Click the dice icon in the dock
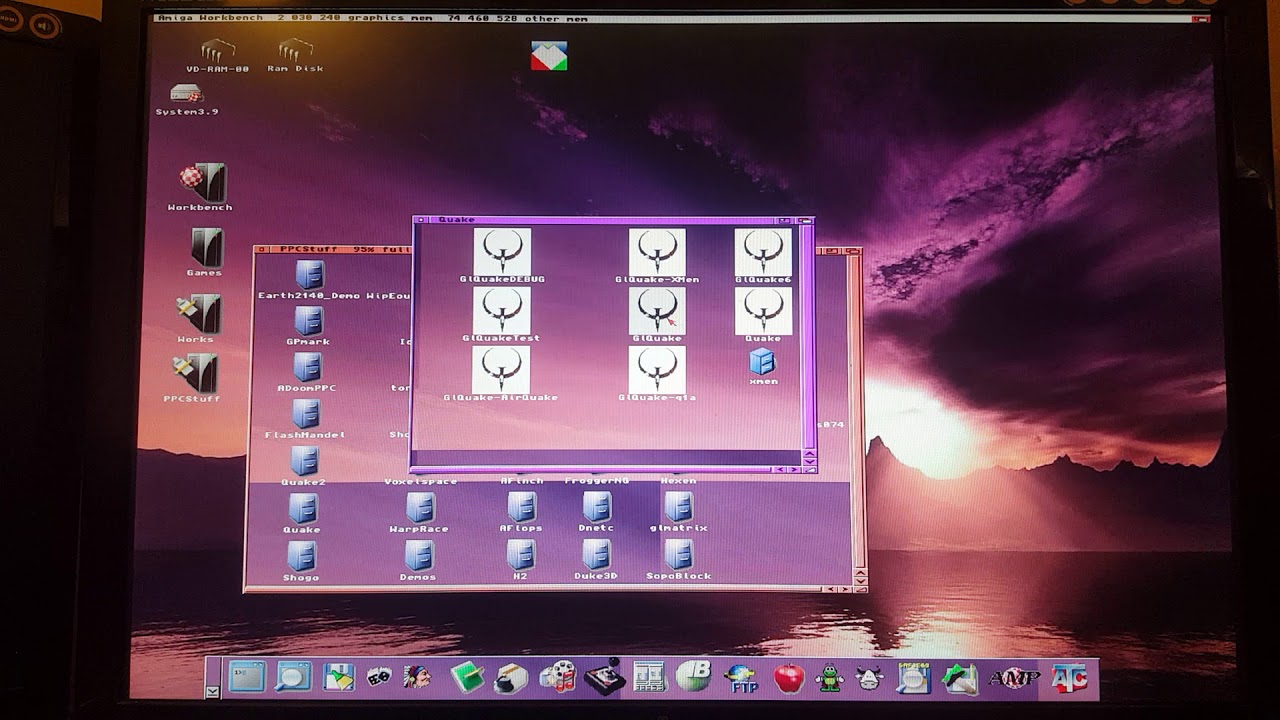 tap(378, 677)
